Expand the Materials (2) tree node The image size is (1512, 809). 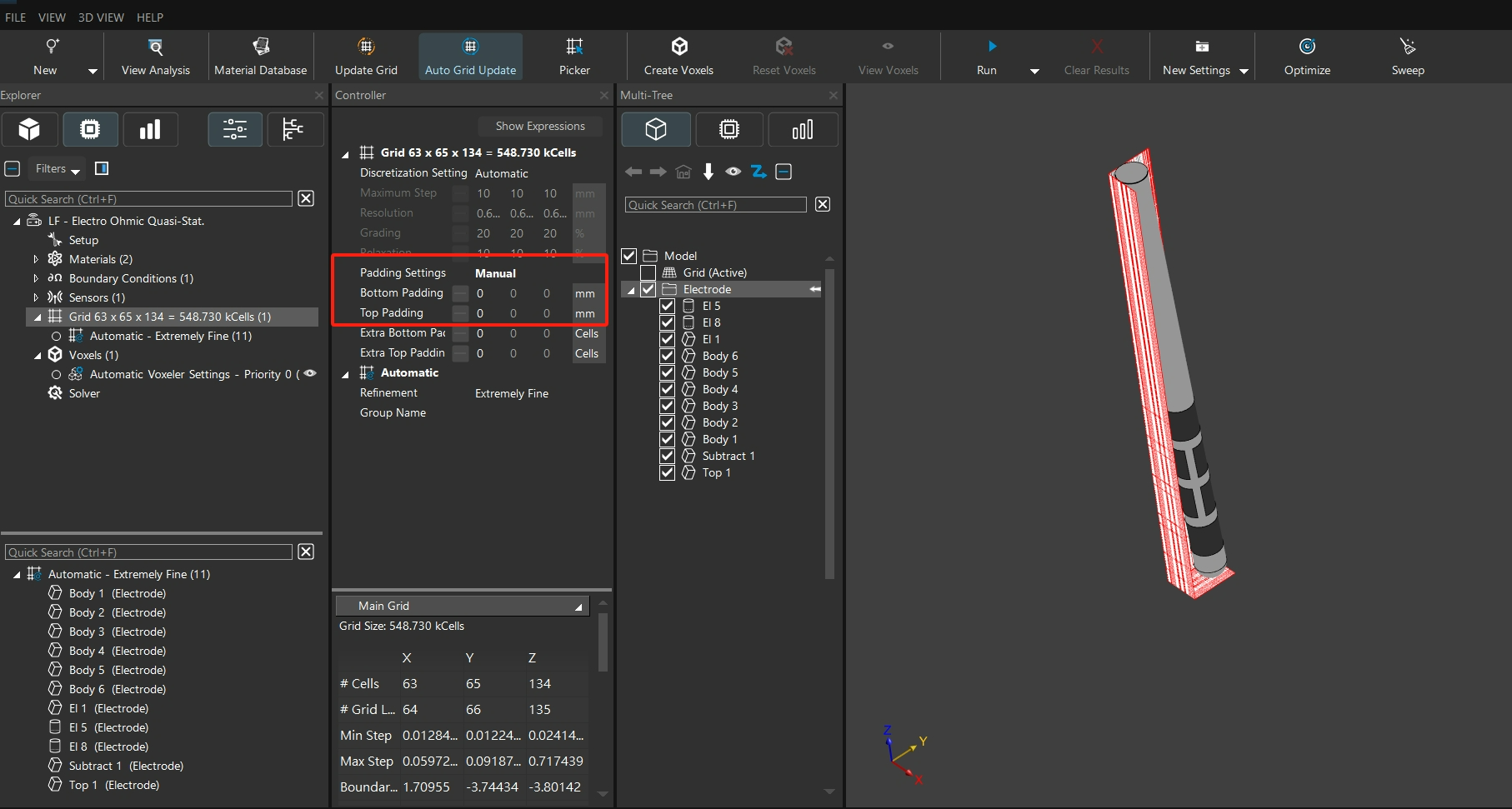[x=36, y=259]
